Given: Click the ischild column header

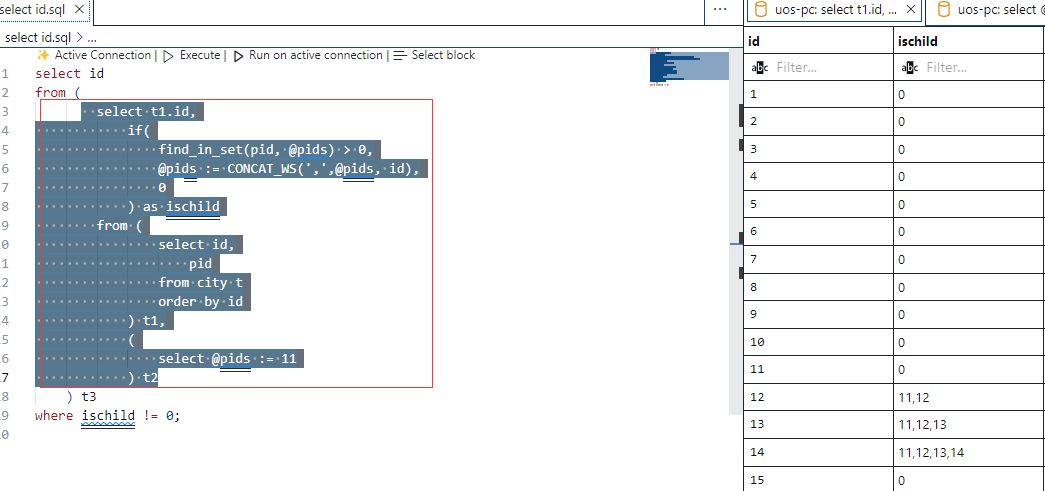Looking at the screenshot, I should pos(970,41).
